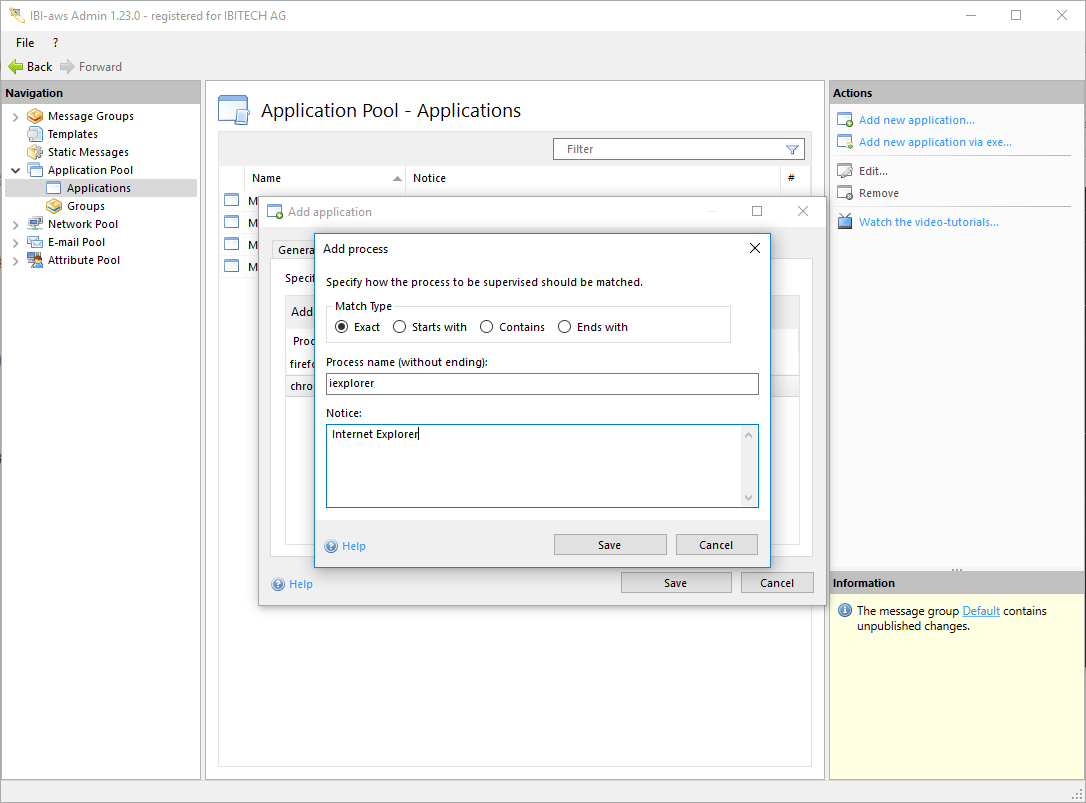This screenshot has width=1086, height=803.
Task: Select the Starts with match type
Action: click(400, 327)
